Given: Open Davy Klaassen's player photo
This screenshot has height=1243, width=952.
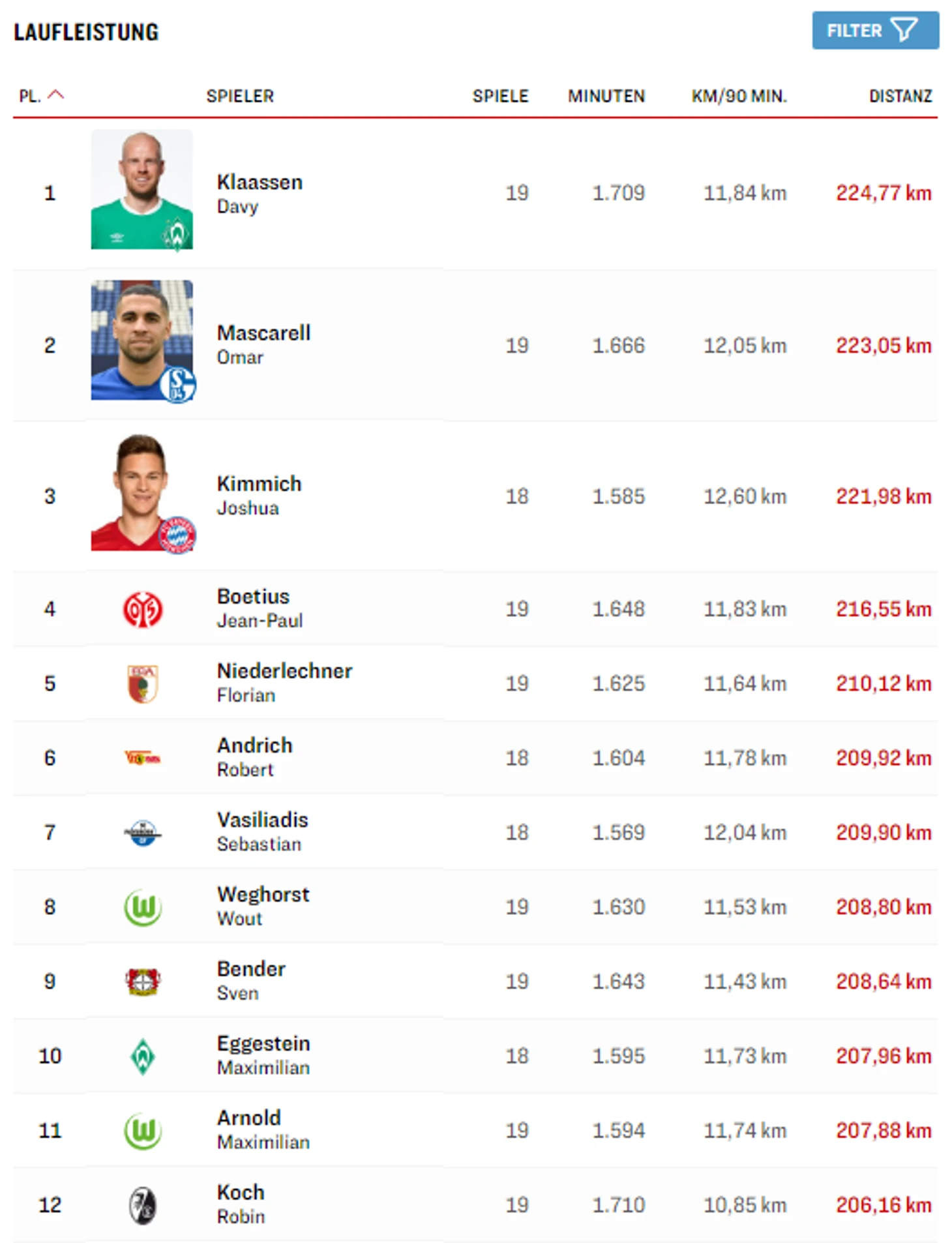Looking at the screenshot, I should [x=142, y=189].
